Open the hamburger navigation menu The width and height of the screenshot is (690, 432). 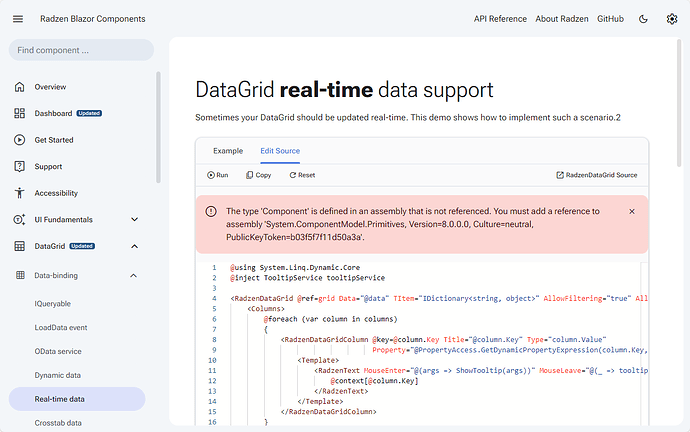click(x=18, y=19)
